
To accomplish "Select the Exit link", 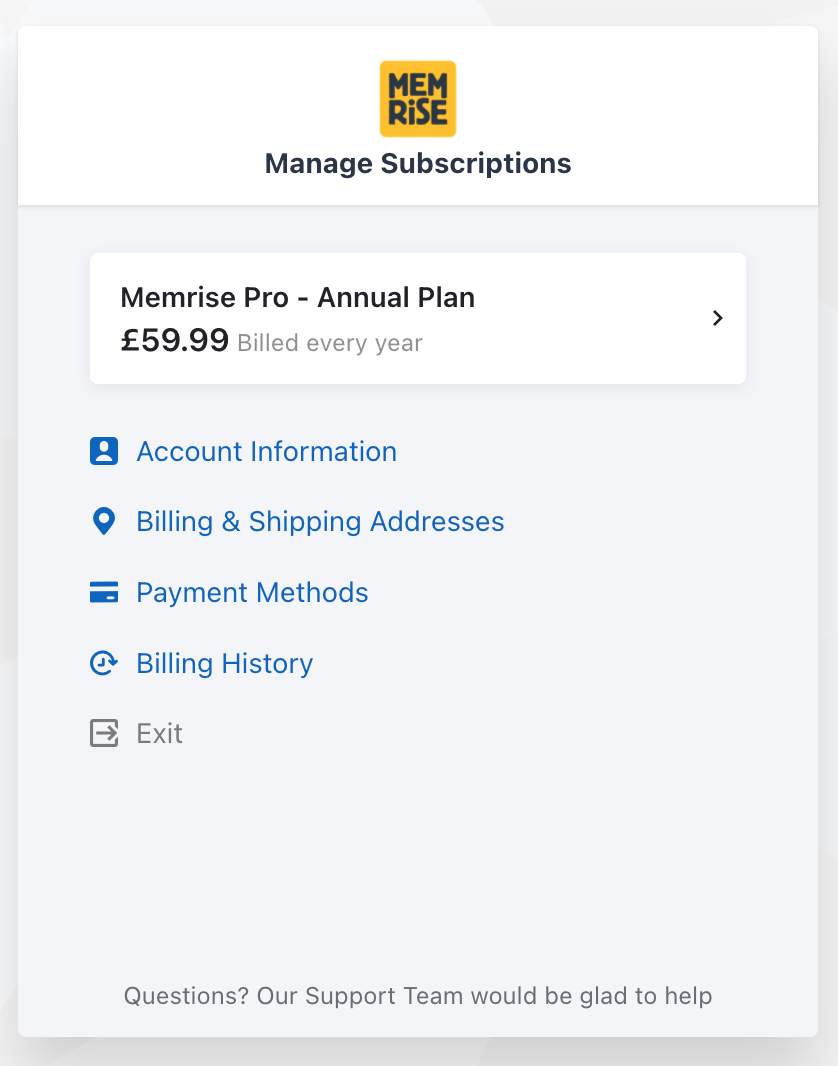I will [x=160, y=734].
